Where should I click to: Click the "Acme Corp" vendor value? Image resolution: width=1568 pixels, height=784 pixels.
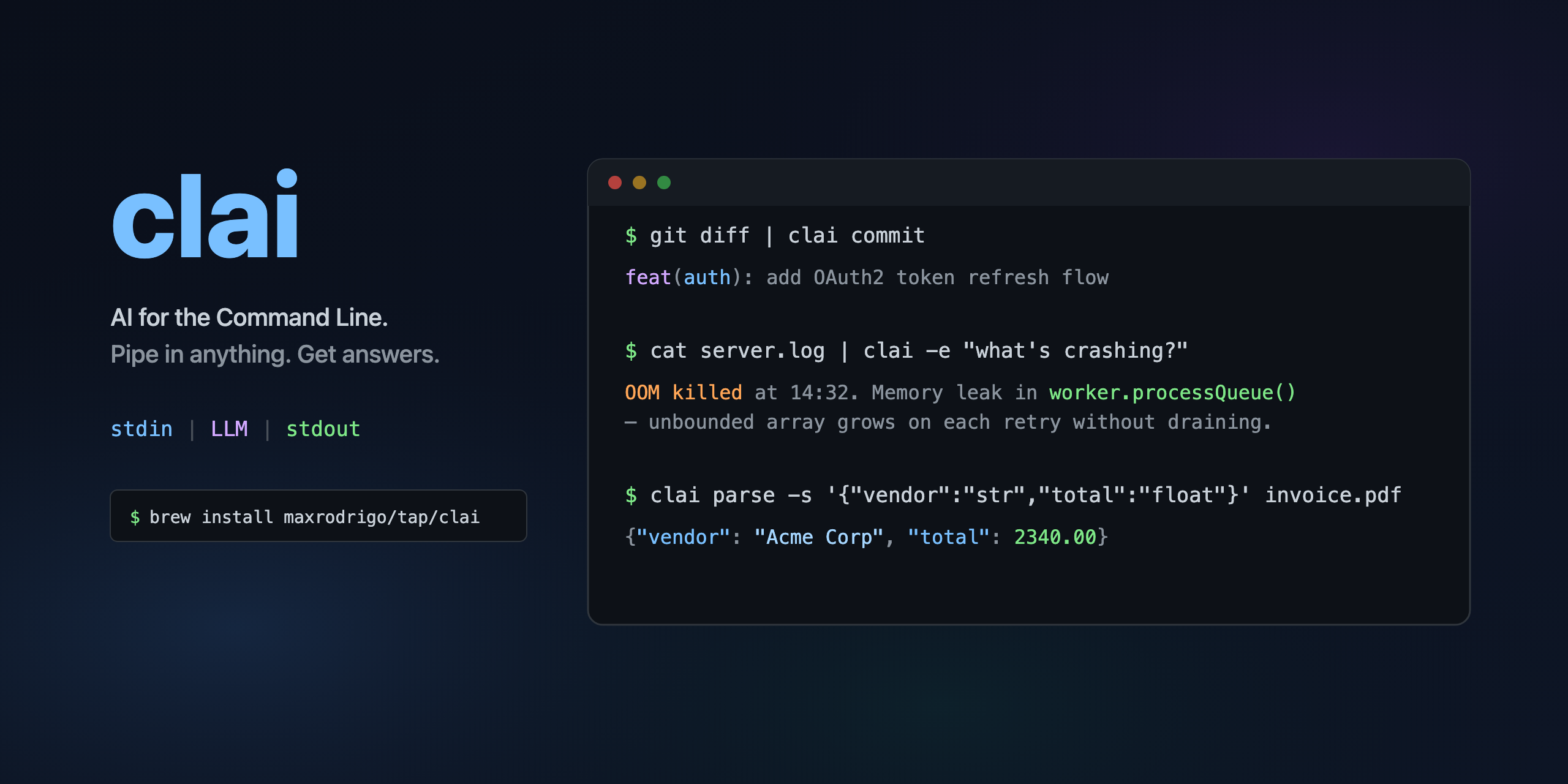coord(819,537)
